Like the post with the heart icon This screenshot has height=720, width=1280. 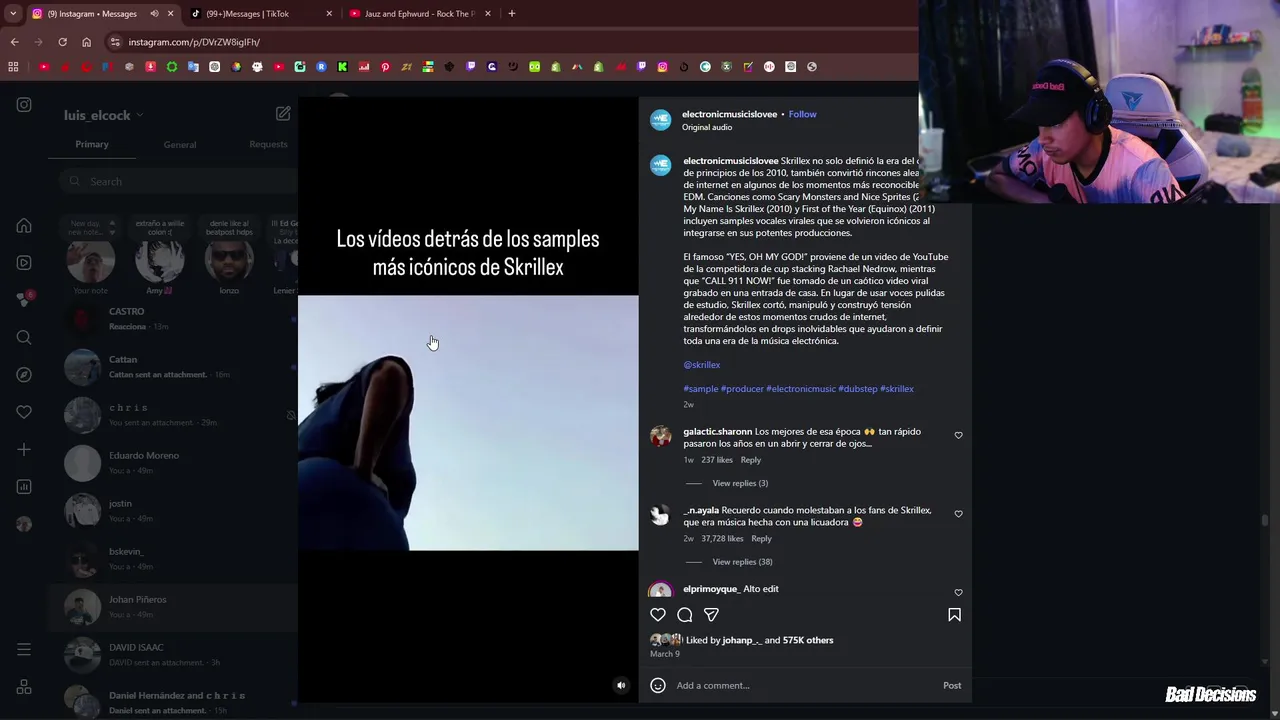tap(658, 615)
